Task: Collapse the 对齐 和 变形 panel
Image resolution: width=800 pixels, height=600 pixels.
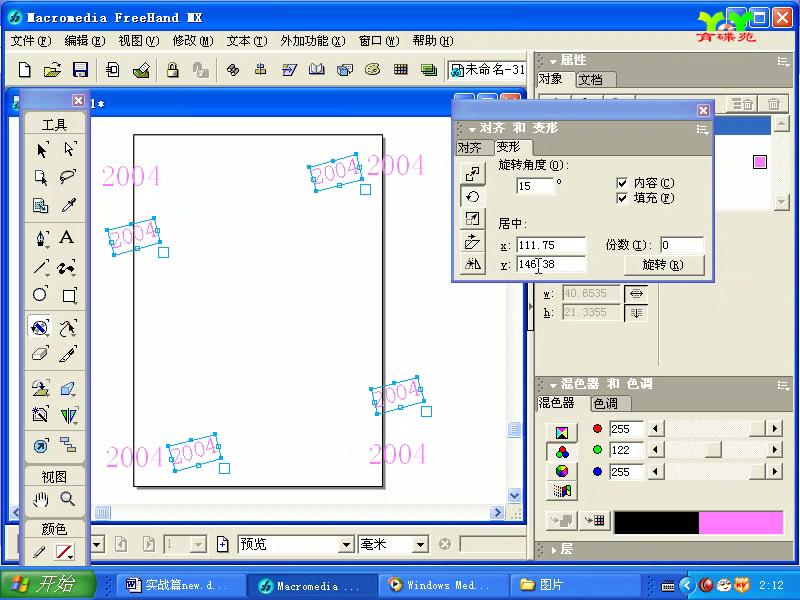Action: tap(472, 129)
